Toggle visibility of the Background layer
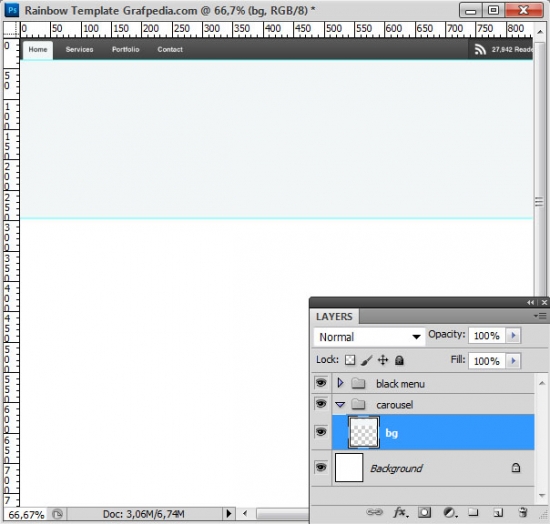Image resolution: width=550 pixels, height=524 pixels. [x=321, y=468]
